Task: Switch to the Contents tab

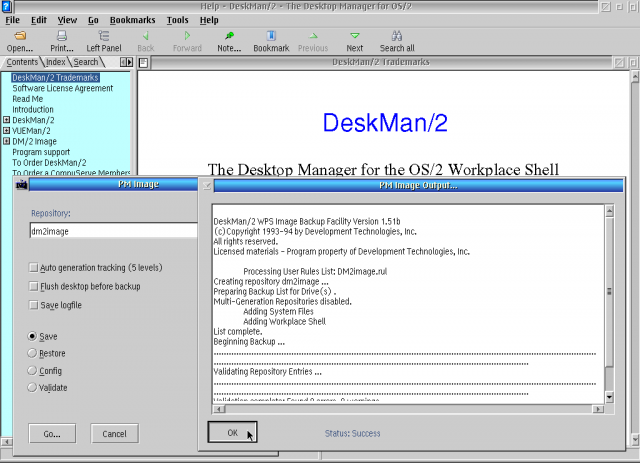Action: 22,62
